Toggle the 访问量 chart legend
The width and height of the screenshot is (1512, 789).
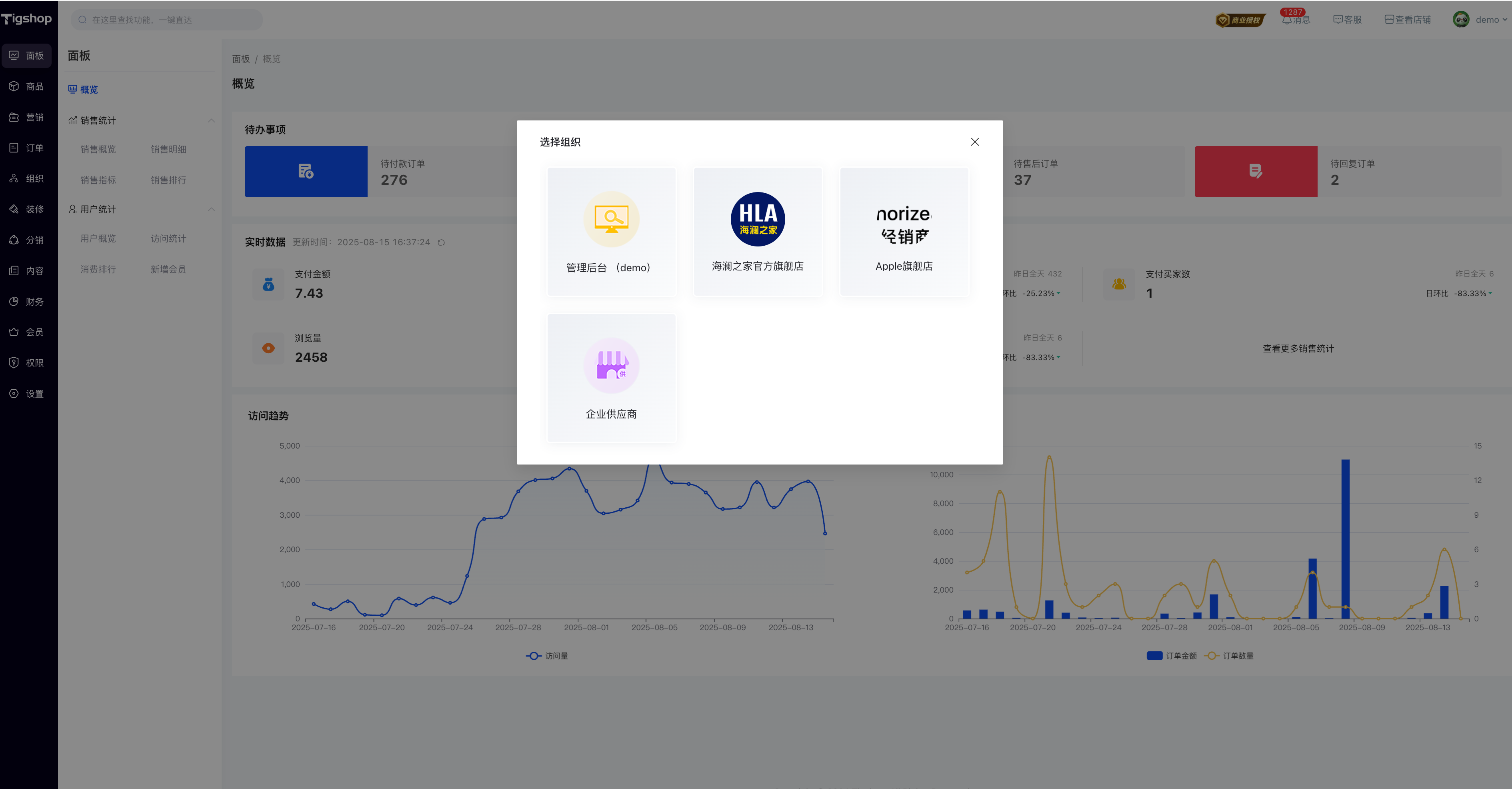pyautogui.click(x=547, y=656)
